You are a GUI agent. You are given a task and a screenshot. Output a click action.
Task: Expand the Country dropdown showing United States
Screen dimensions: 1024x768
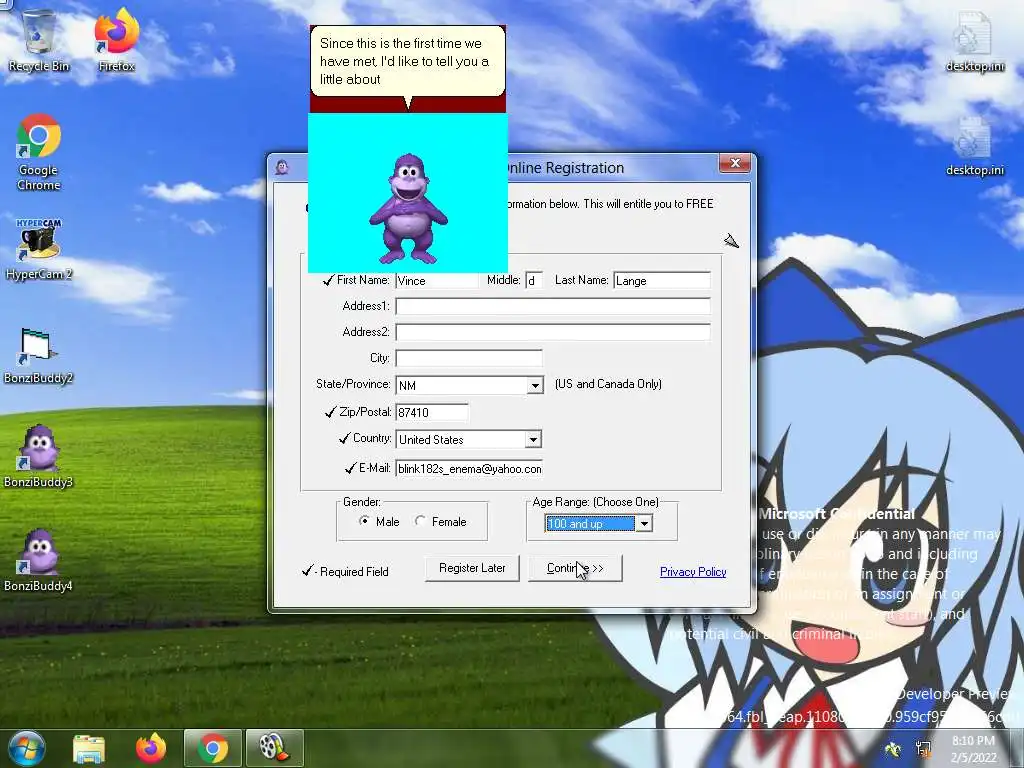pyautogui.click(x=533, y=440)
